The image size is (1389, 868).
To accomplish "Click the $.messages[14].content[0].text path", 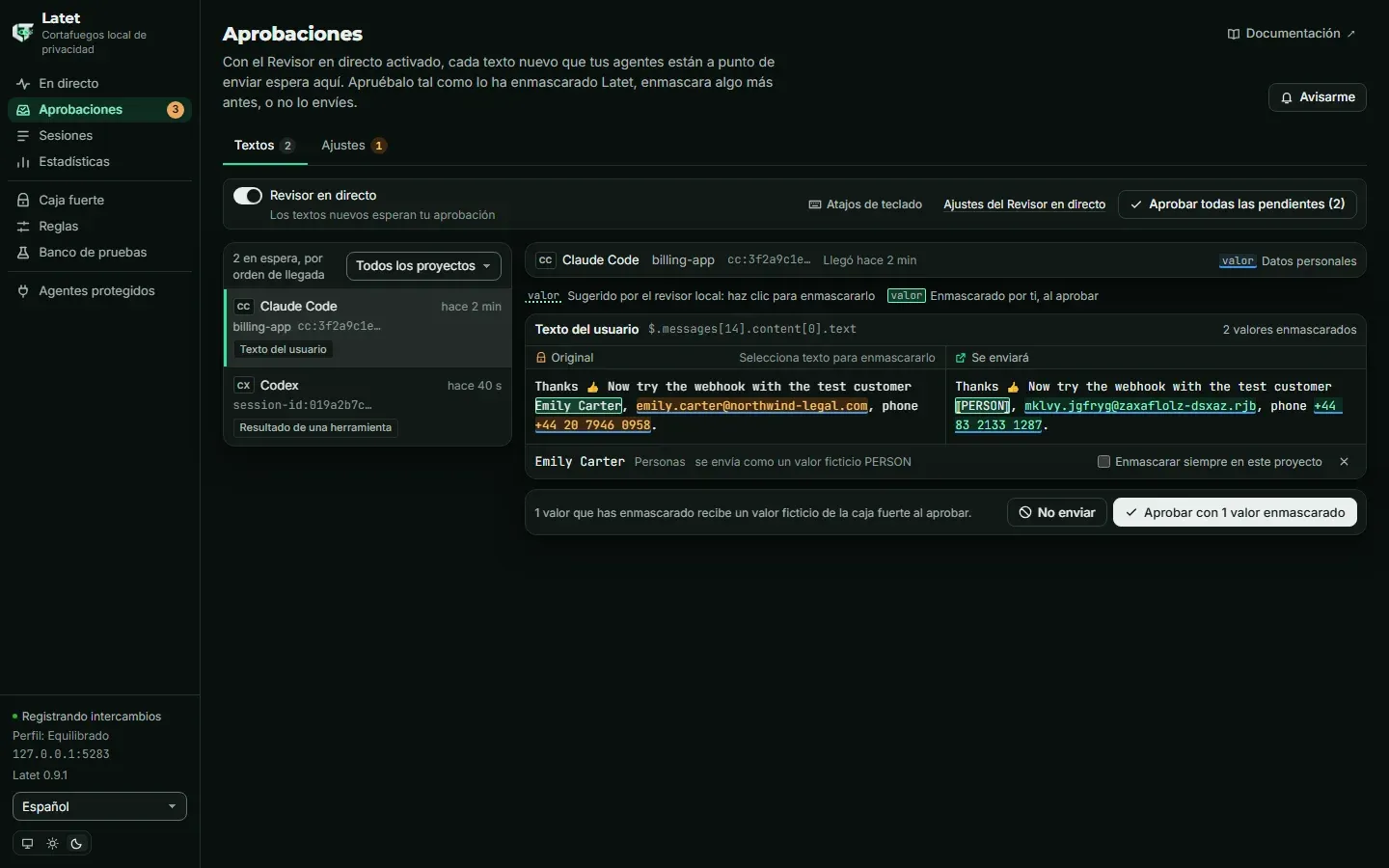I will pyautogui.click(x=752, y=329).
